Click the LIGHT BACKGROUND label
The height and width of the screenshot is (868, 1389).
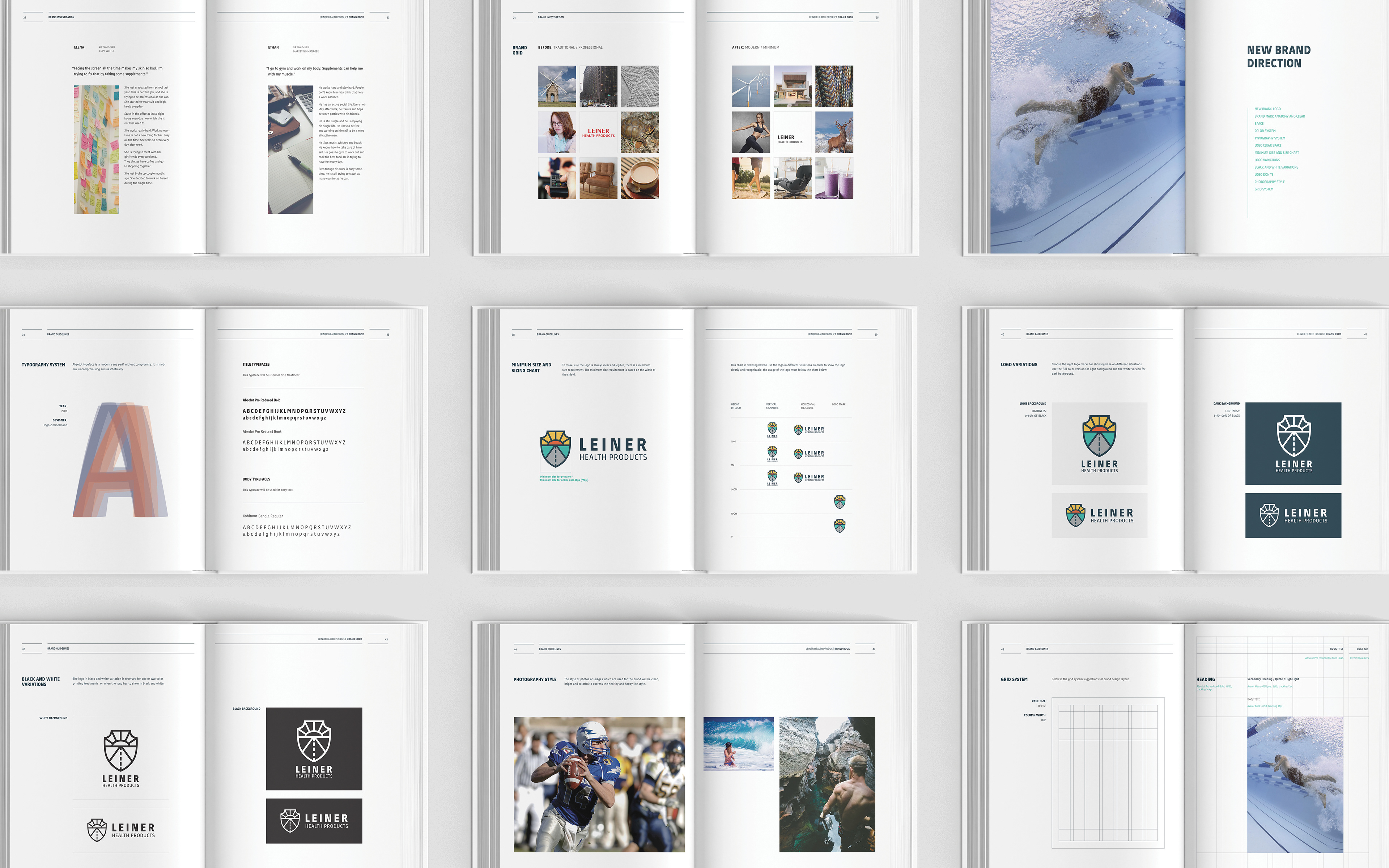pyautogui.click(x=1033, y=404)
